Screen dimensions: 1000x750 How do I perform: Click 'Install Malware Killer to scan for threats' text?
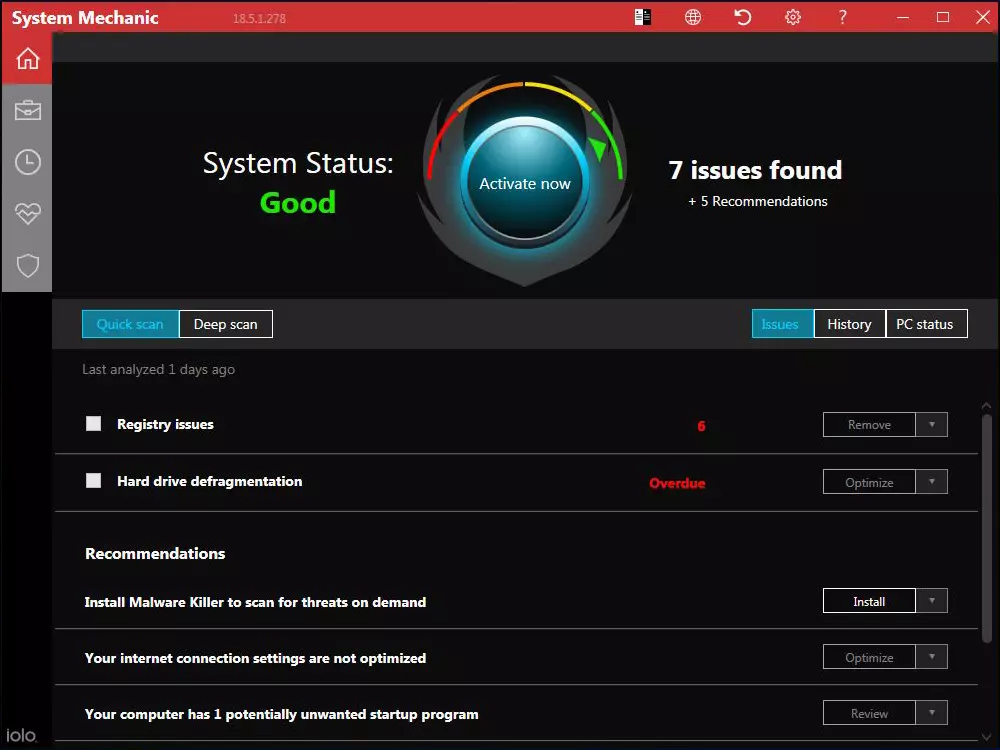coord(255,602)
